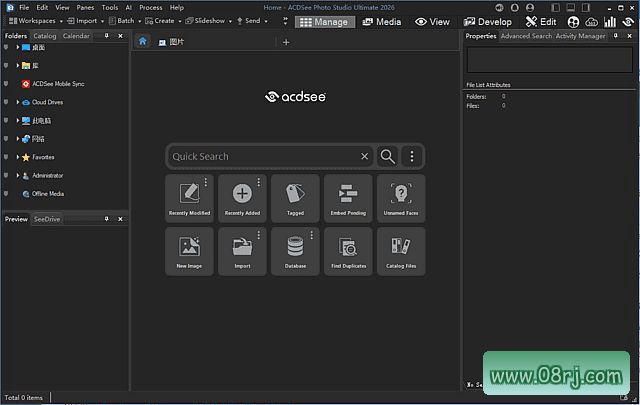Screen dimensions: 640x405
Task: Pin the Properties pane
Action: [616, 36]
